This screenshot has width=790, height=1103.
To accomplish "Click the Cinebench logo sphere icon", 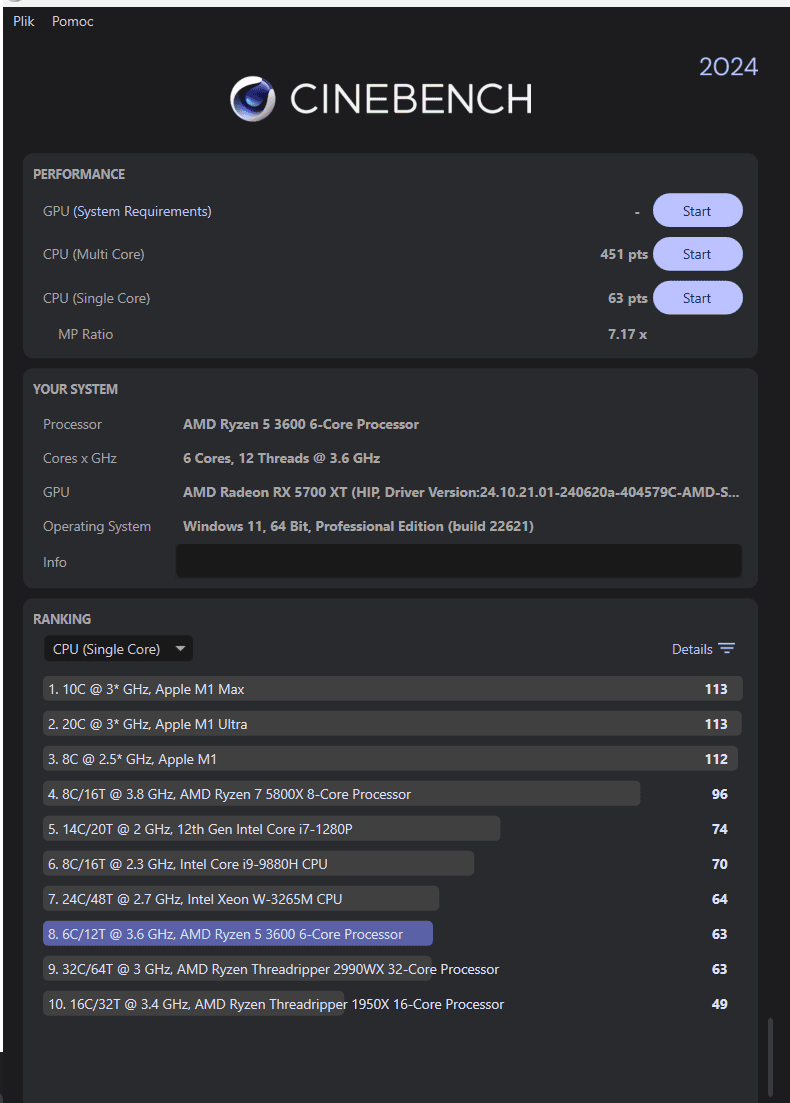I will pyautogui.click(x=253, y=98).
